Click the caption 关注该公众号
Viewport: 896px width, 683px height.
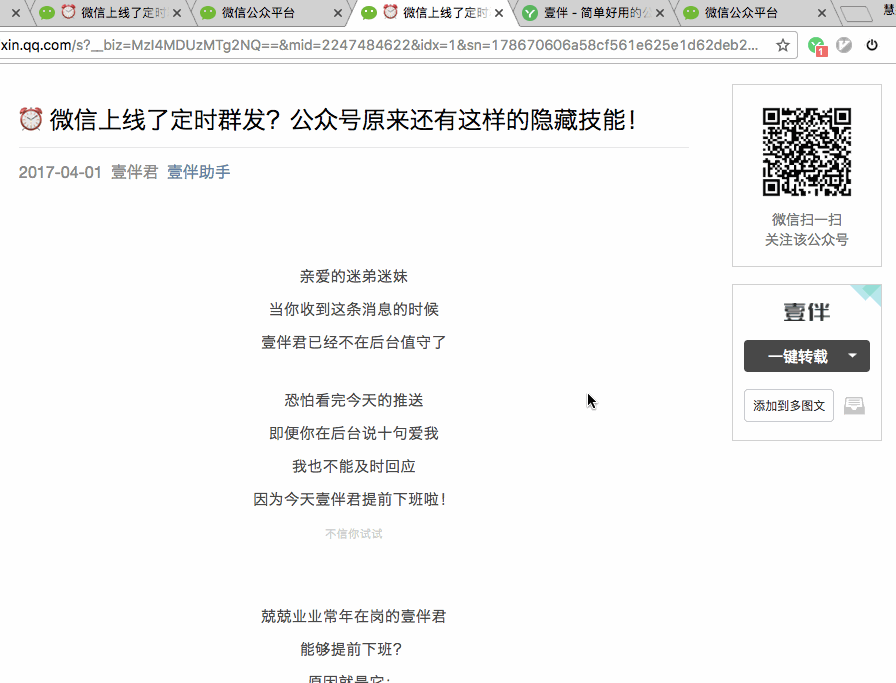click(x=806, y=240)
